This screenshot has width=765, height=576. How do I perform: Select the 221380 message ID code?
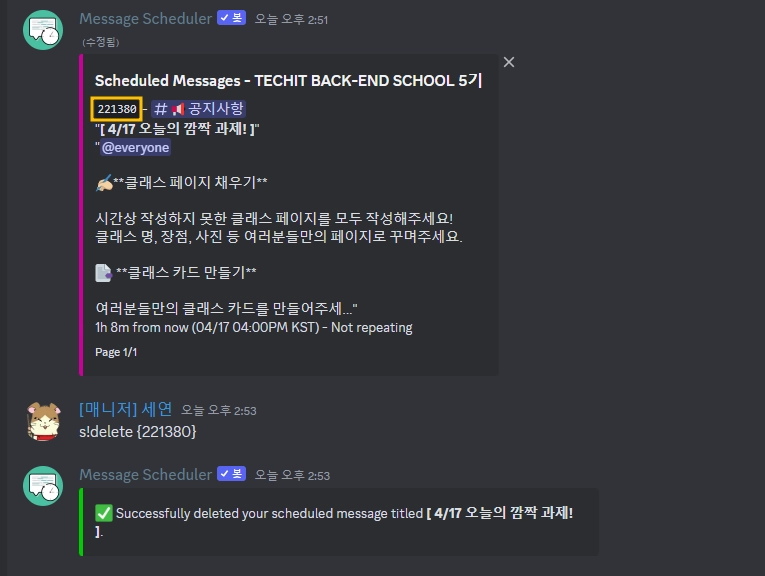pos(117,108)
